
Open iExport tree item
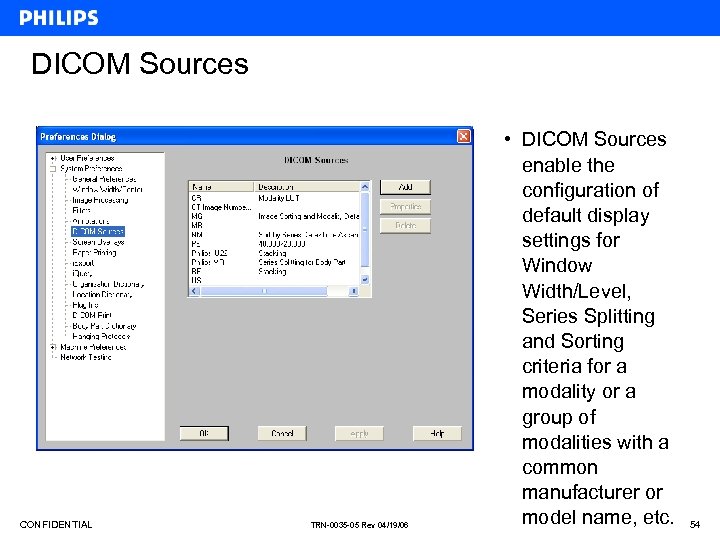pos(83,263)
